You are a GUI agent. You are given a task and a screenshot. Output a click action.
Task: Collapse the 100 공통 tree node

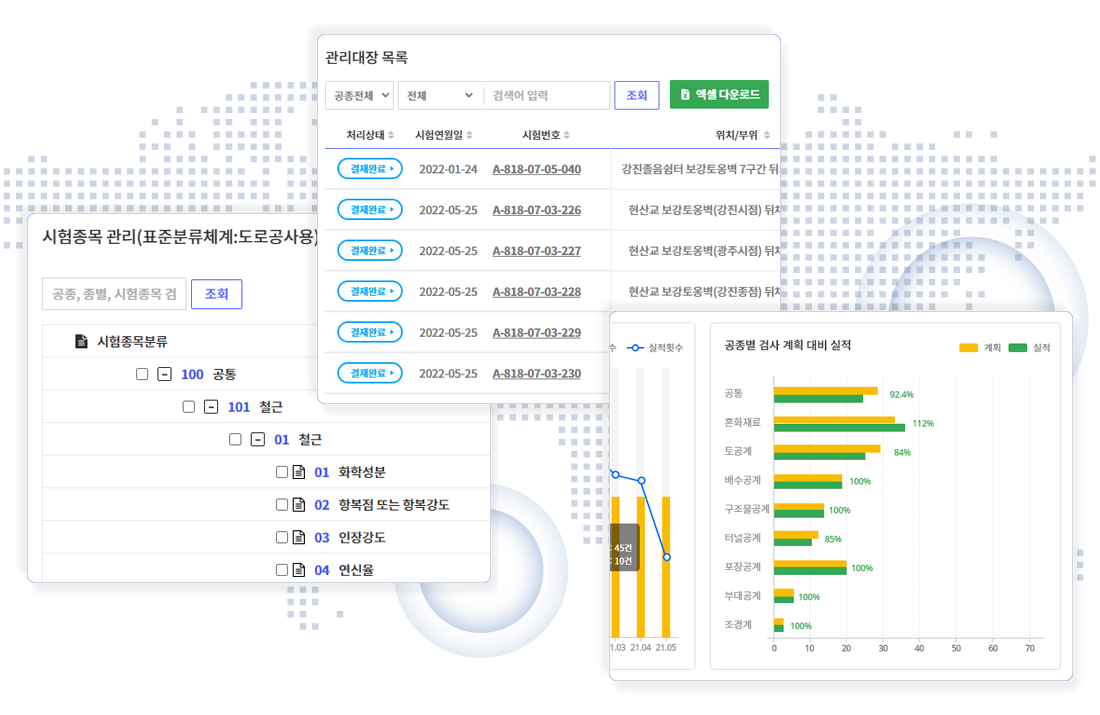[x=165, y=374]
